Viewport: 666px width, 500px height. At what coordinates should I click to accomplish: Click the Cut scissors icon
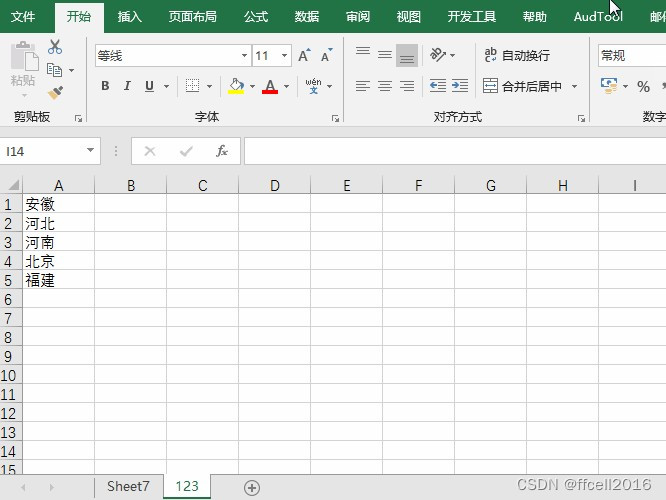(55, 47)
